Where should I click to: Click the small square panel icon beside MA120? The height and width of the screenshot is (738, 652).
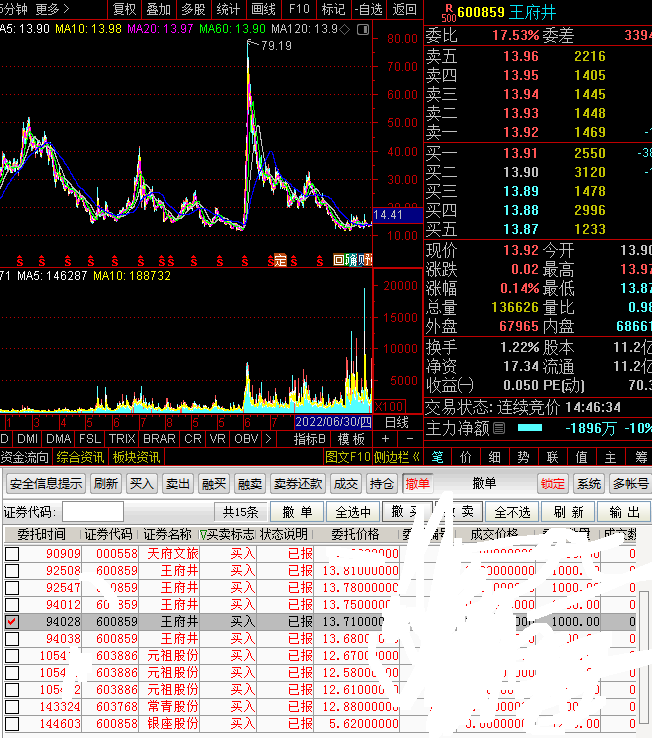pos(363,29)
